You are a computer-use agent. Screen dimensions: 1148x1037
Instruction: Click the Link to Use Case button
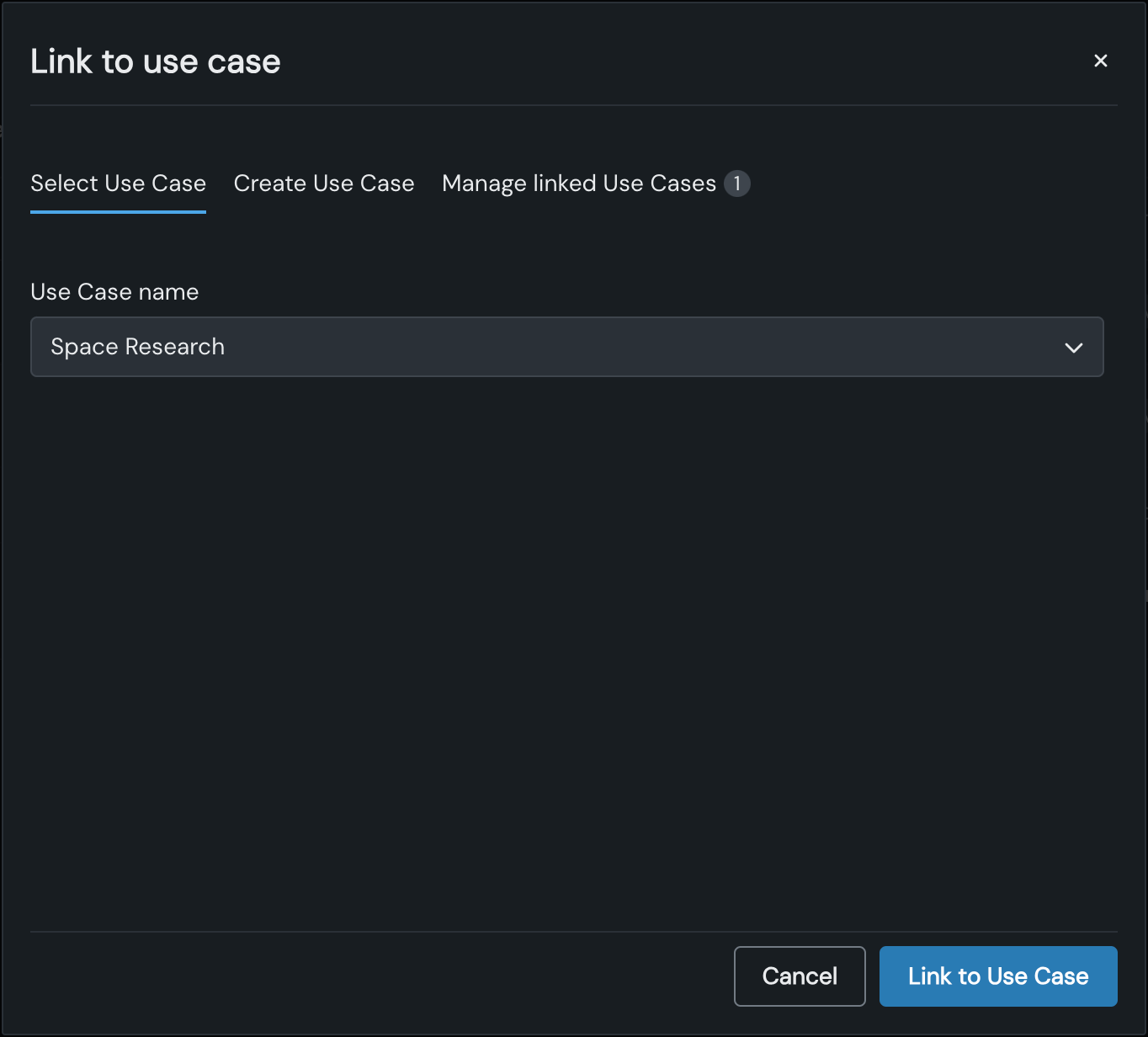pos(997,976)
